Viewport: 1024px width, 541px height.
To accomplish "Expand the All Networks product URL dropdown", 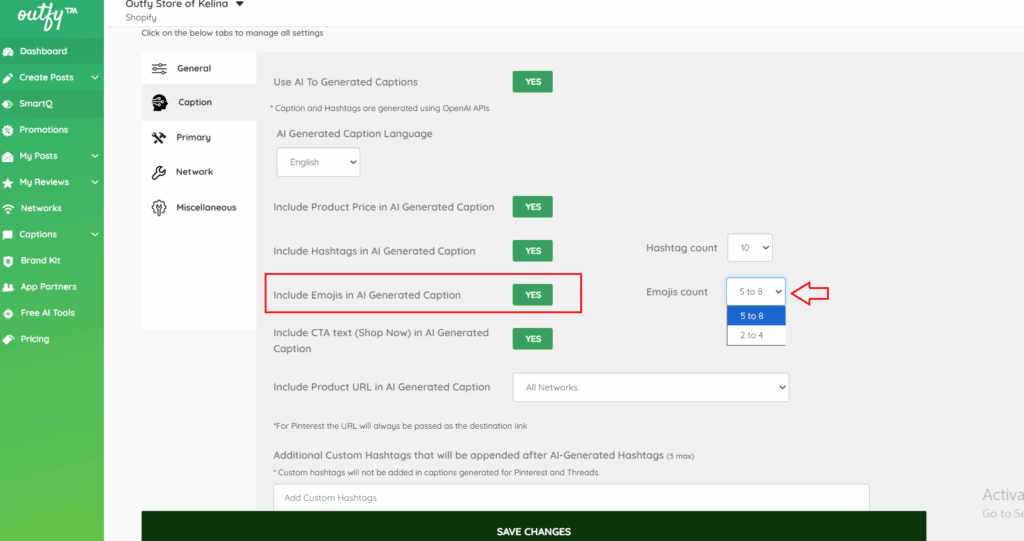I will point(650,387).
